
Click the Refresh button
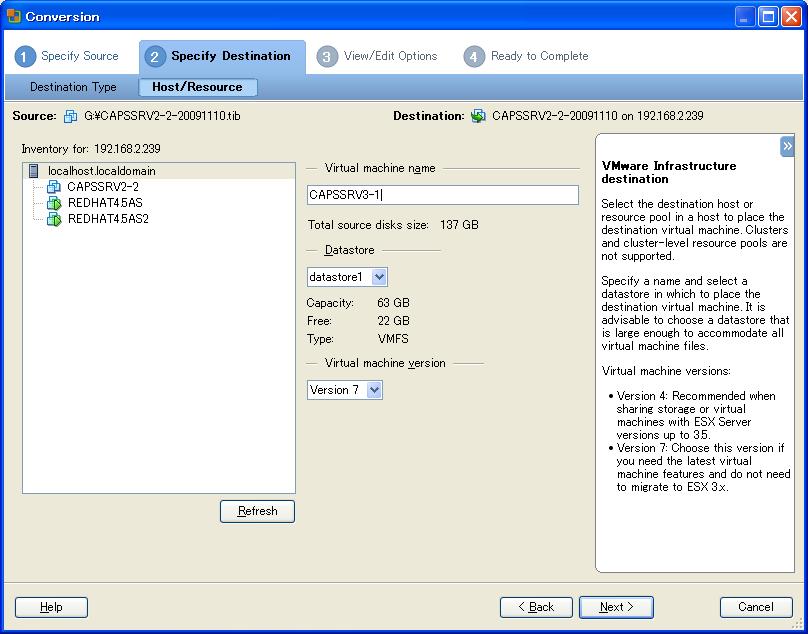click(x=258, y=511)
